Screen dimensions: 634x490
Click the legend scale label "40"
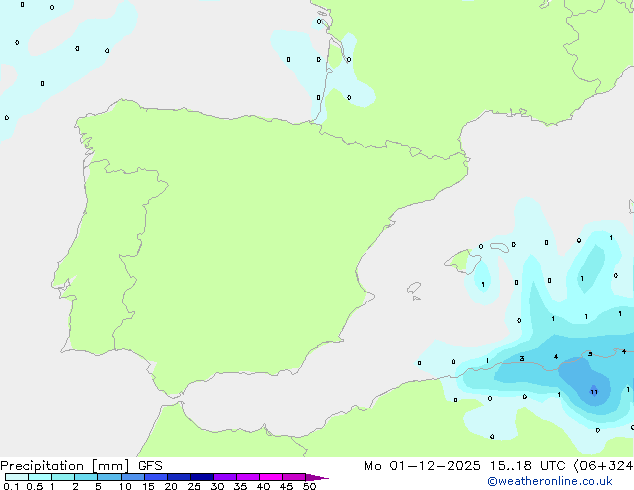[x=263, y=486]
